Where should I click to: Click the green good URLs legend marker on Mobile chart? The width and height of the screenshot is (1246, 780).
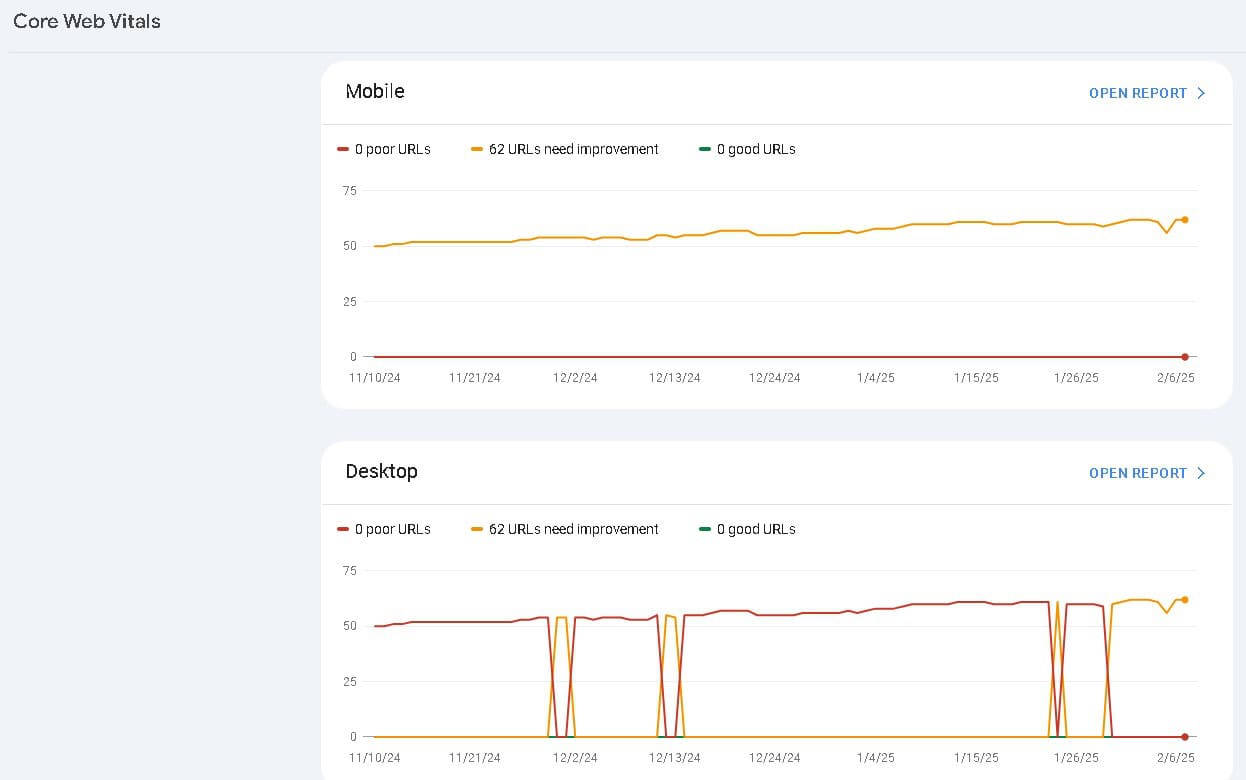pos(707,148)
